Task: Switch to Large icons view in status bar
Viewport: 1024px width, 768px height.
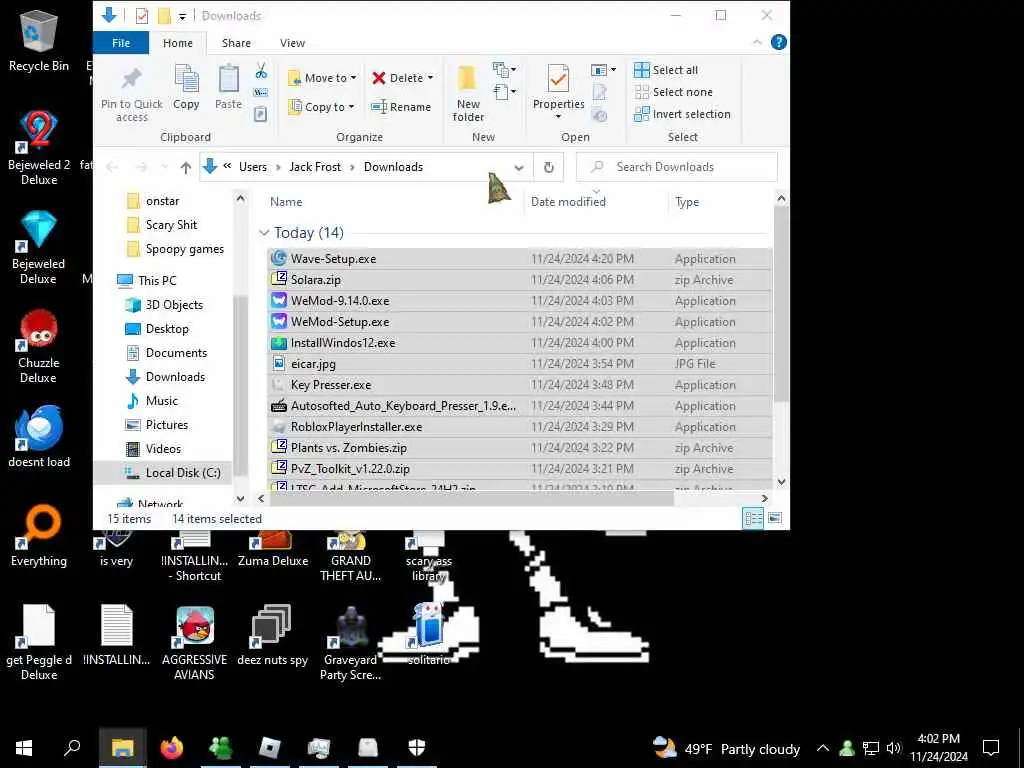Action: pyautogui.click(x=775, y=519)
